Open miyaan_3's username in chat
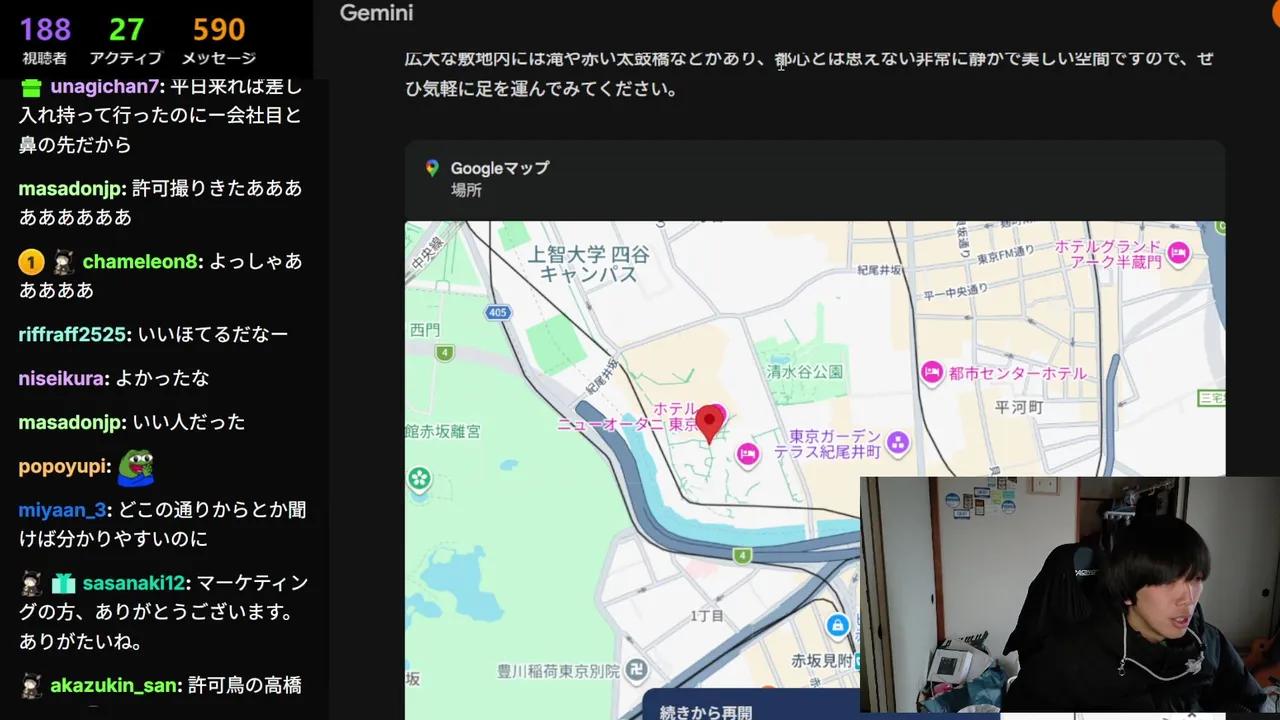Image resolution: width=1280 pixels, height=720 pixels. tap(62, 510)
